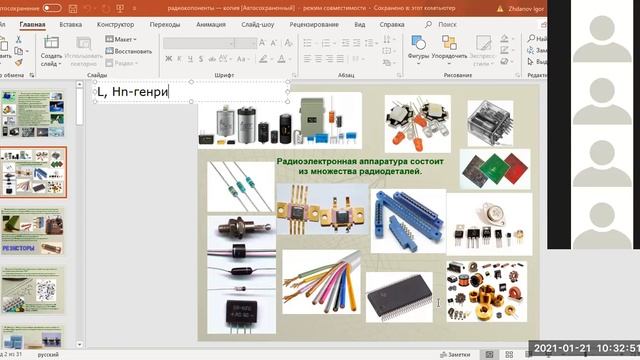
Task: Click the Zhdanov Igor account name
Action: (x=526, y=9)
